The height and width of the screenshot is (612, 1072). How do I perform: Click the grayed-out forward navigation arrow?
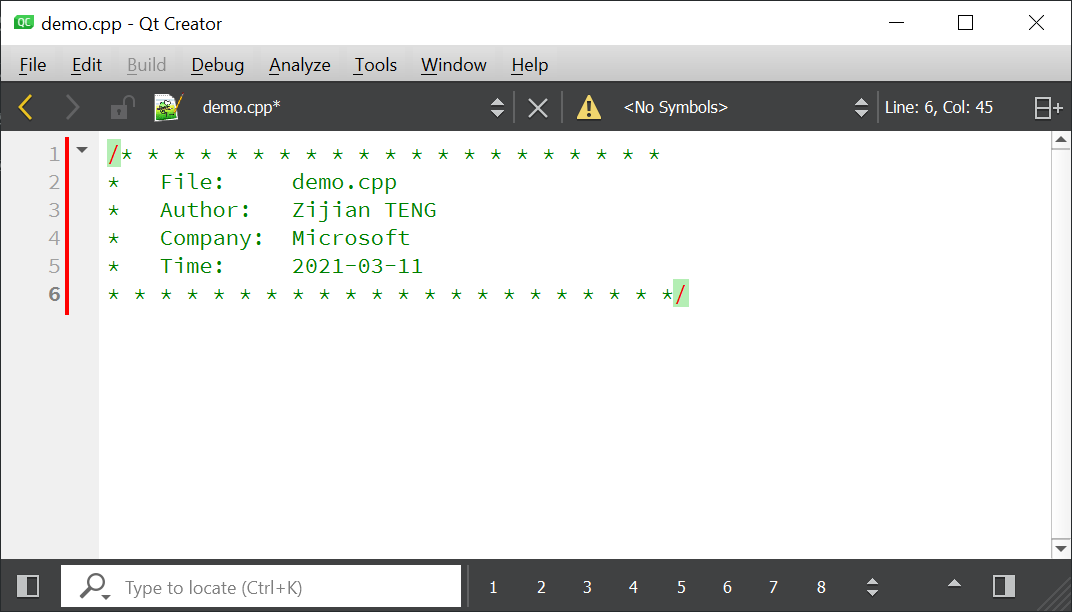coord(72,107)
